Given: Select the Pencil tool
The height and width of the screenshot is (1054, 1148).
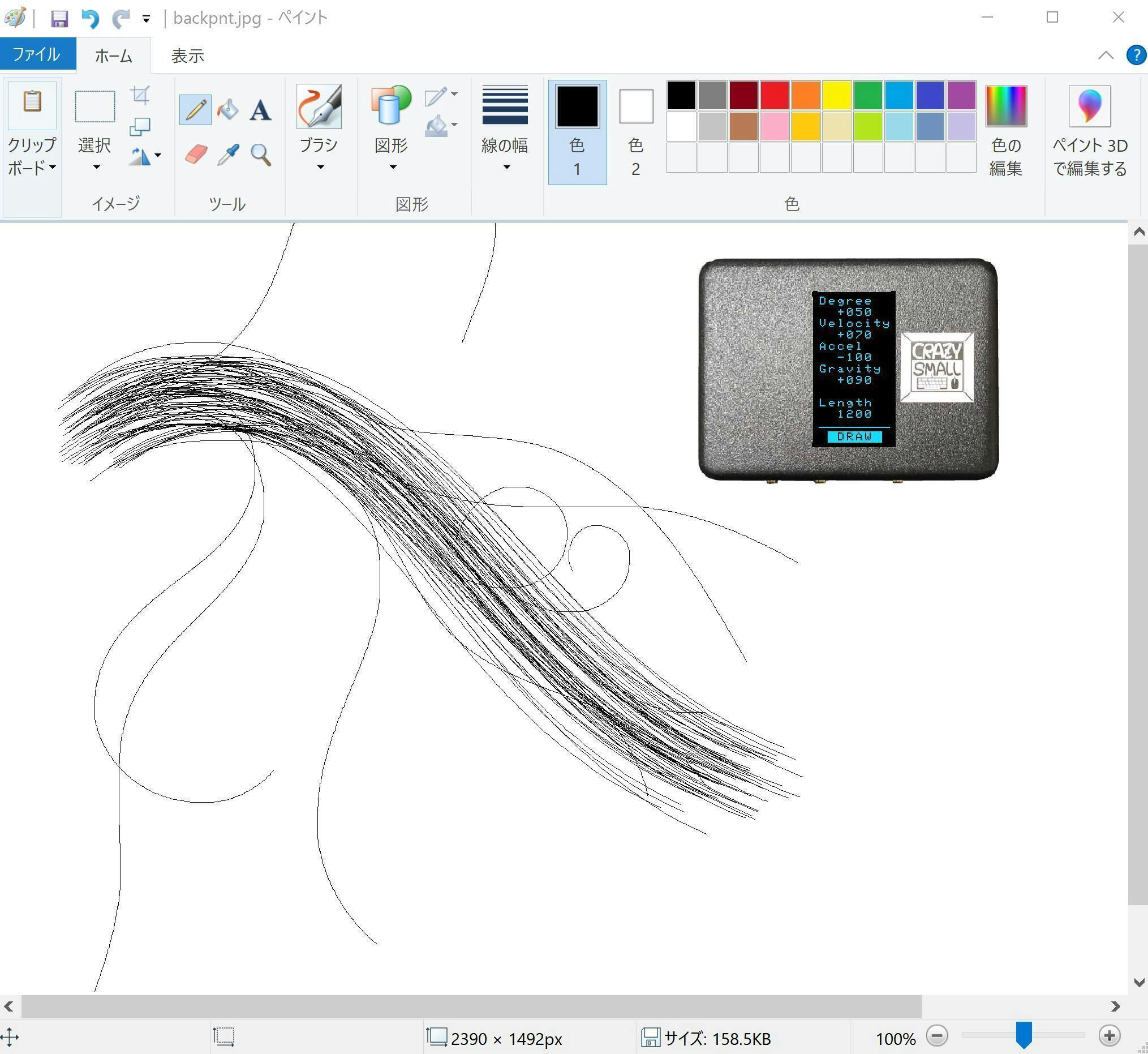Looking at the screenshot, I should (195, 109).
